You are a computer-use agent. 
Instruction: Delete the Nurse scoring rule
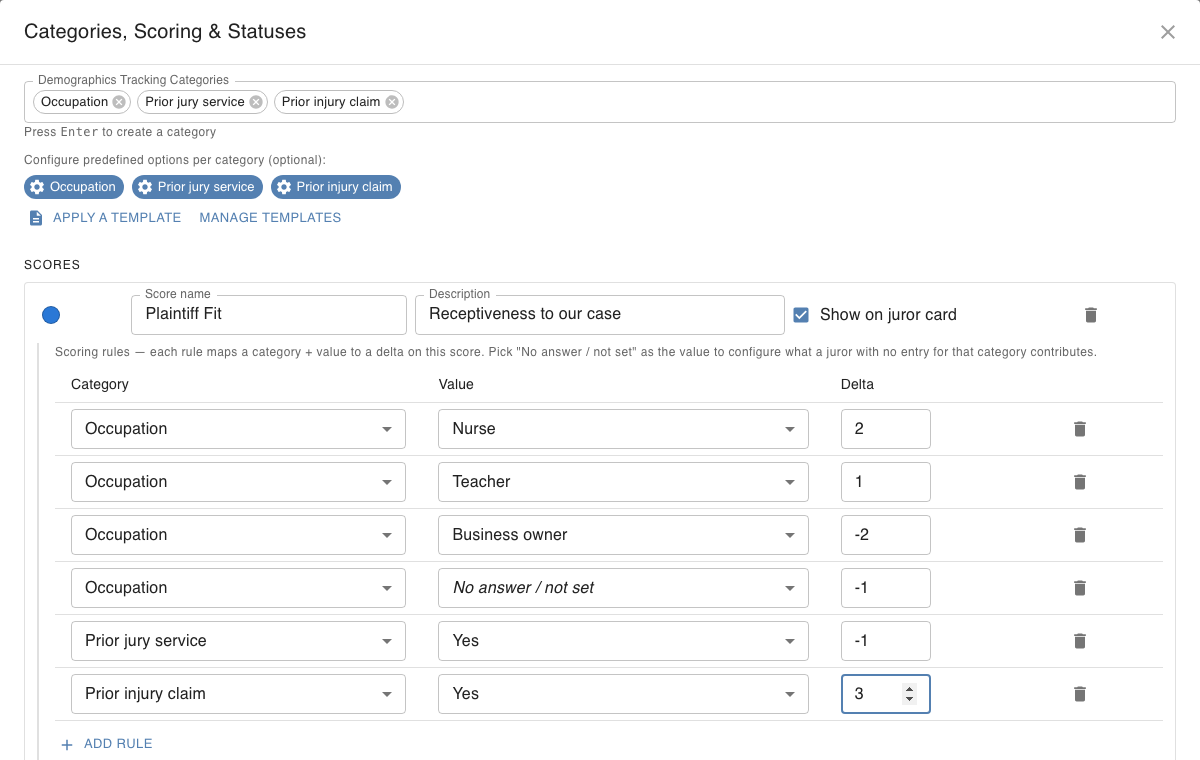1080,429
